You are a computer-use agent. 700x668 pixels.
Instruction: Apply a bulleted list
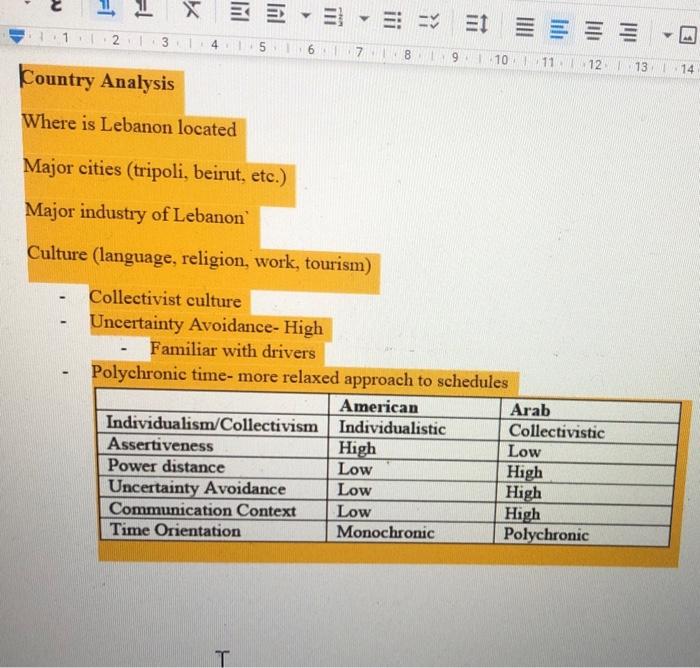pyautogui.click(x=392, y=20)
